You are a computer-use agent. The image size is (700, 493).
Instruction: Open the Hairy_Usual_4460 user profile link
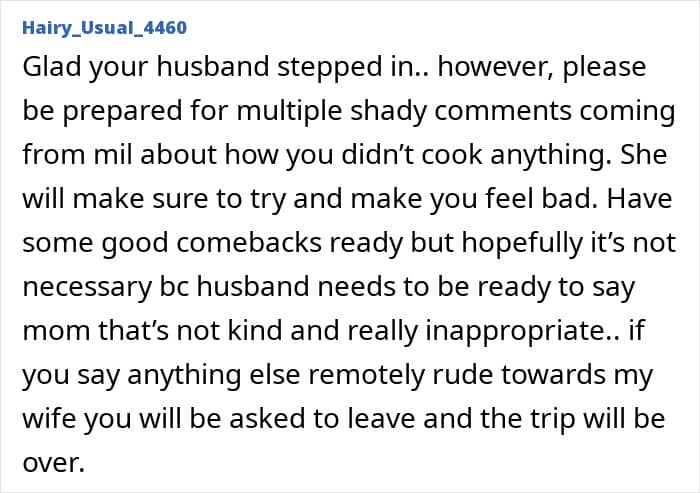click(x=104, y=27)
